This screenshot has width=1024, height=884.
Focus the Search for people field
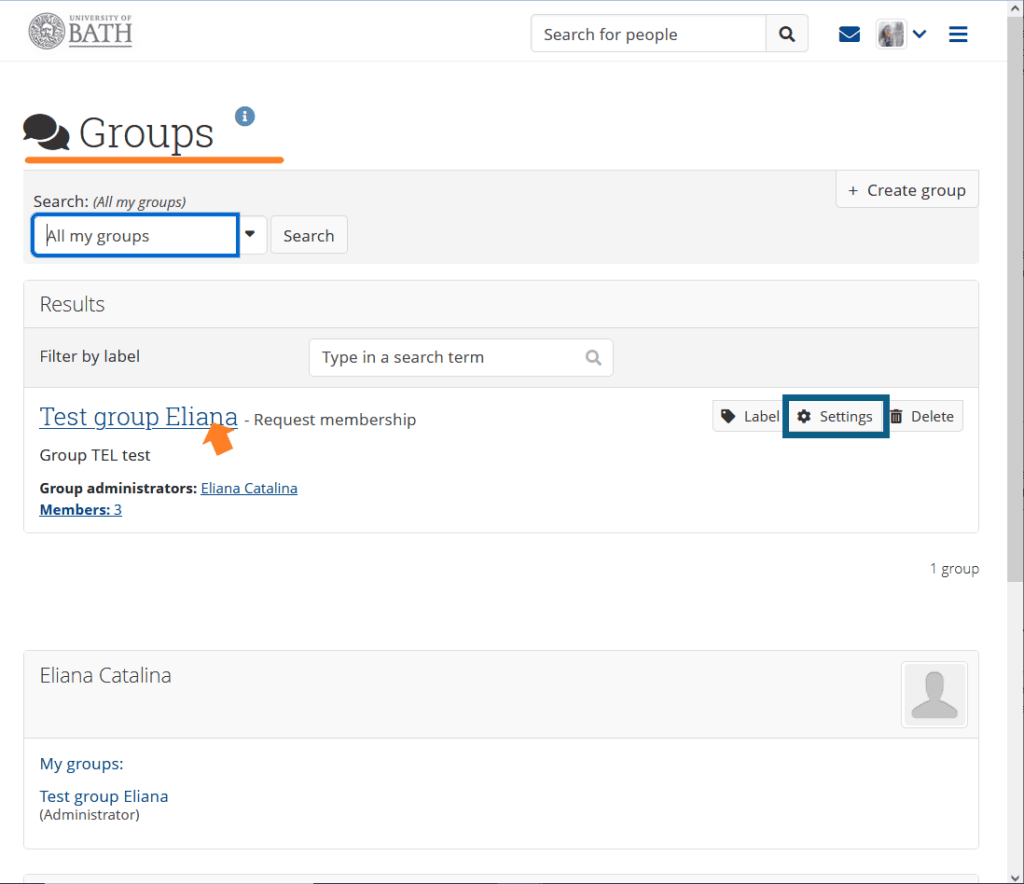[648, 34]
